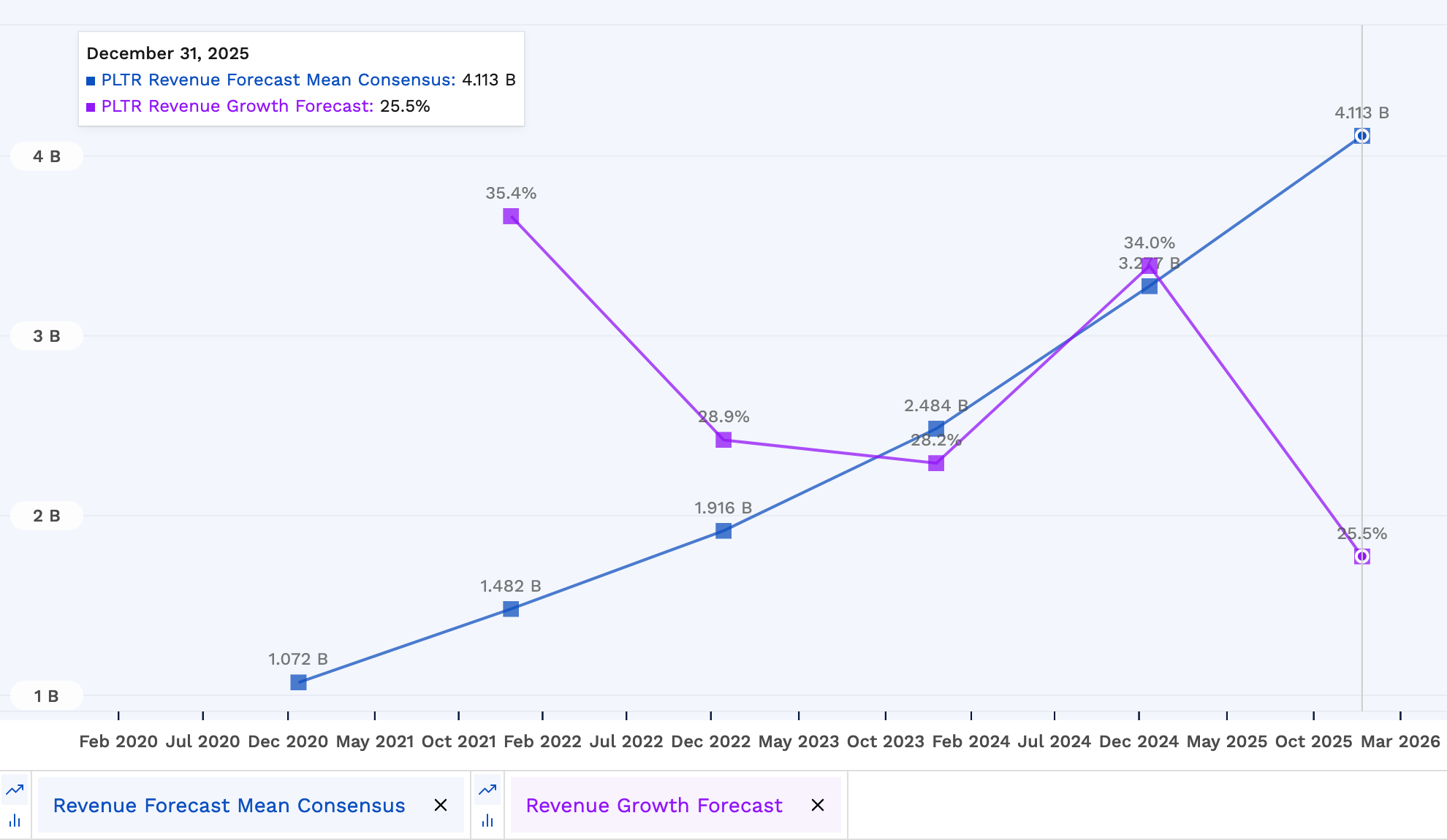Click the 2.484 B revenue data point
1447x840 pixels.
click(936, 429)
